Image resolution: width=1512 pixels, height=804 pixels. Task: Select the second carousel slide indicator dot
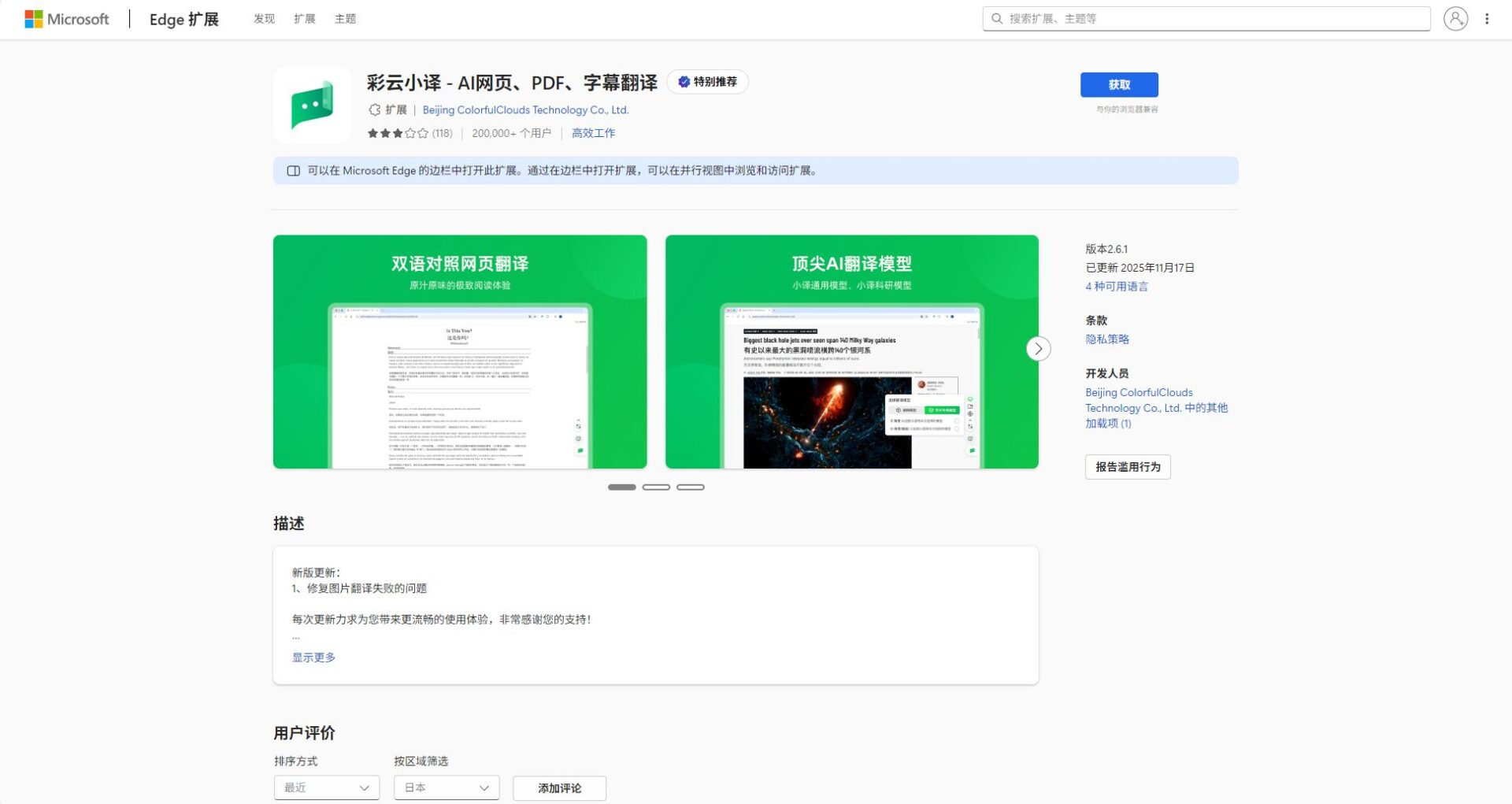656,487
